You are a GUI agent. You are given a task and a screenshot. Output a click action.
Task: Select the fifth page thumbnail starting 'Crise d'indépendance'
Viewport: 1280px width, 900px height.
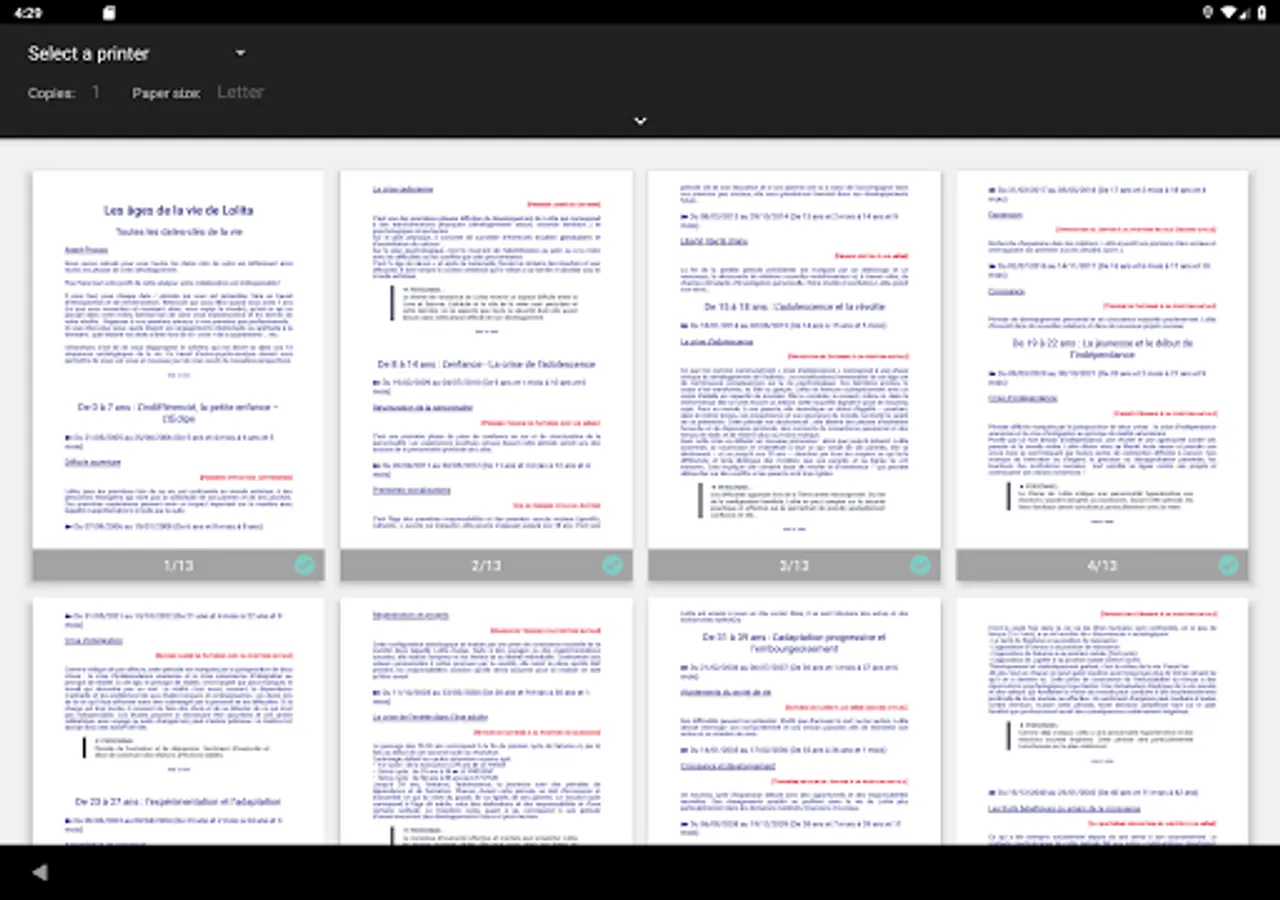pos(178,721)
